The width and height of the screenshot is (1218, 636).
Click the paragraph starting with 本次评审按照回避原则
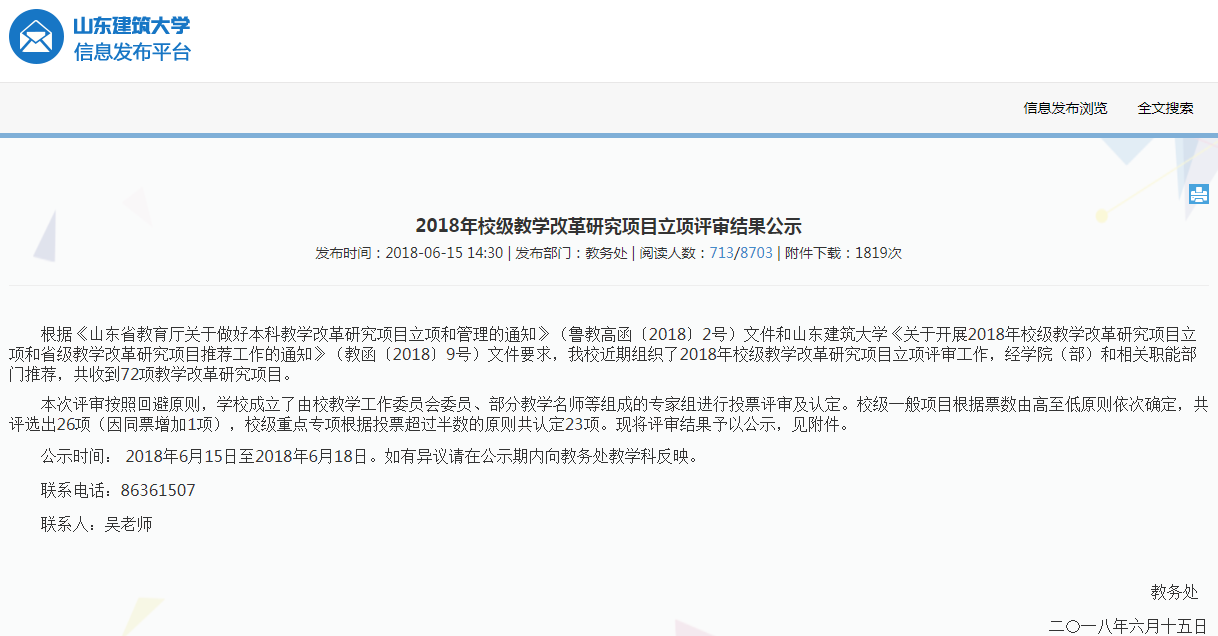609,414
